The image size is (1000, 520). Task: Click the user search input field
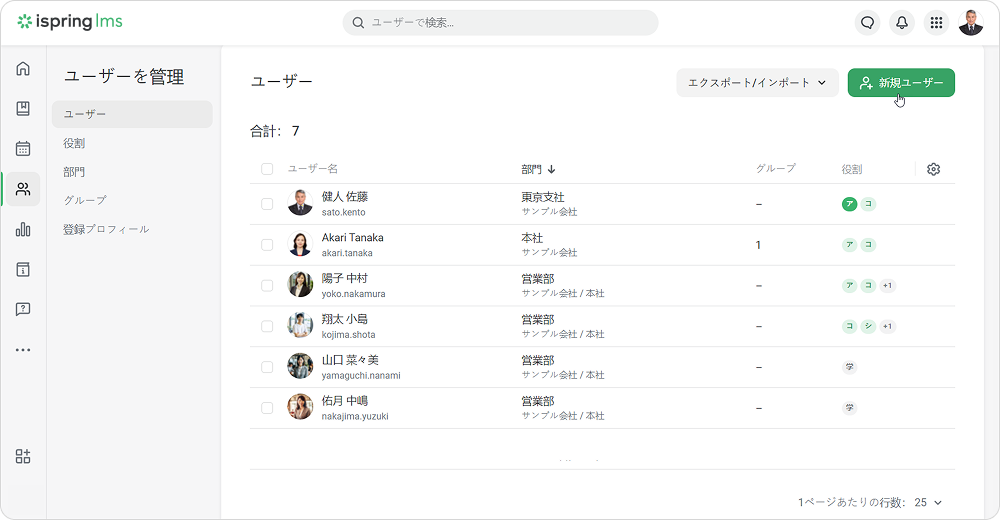click(500, 23)
